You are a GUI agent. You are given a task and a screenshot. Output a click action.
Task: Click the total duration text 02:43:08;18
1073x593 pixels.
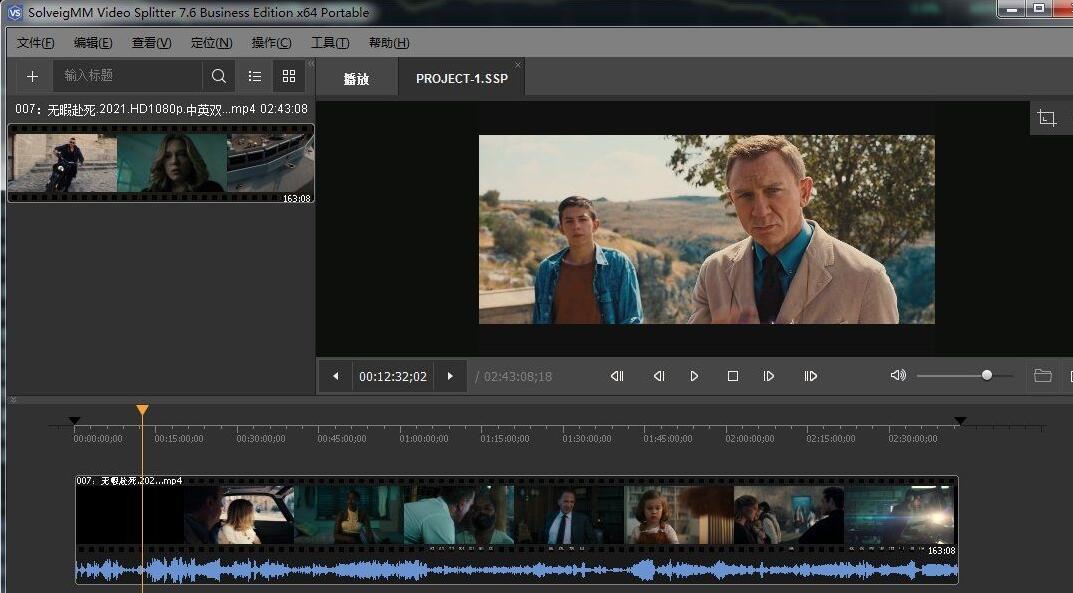point(517,377)
